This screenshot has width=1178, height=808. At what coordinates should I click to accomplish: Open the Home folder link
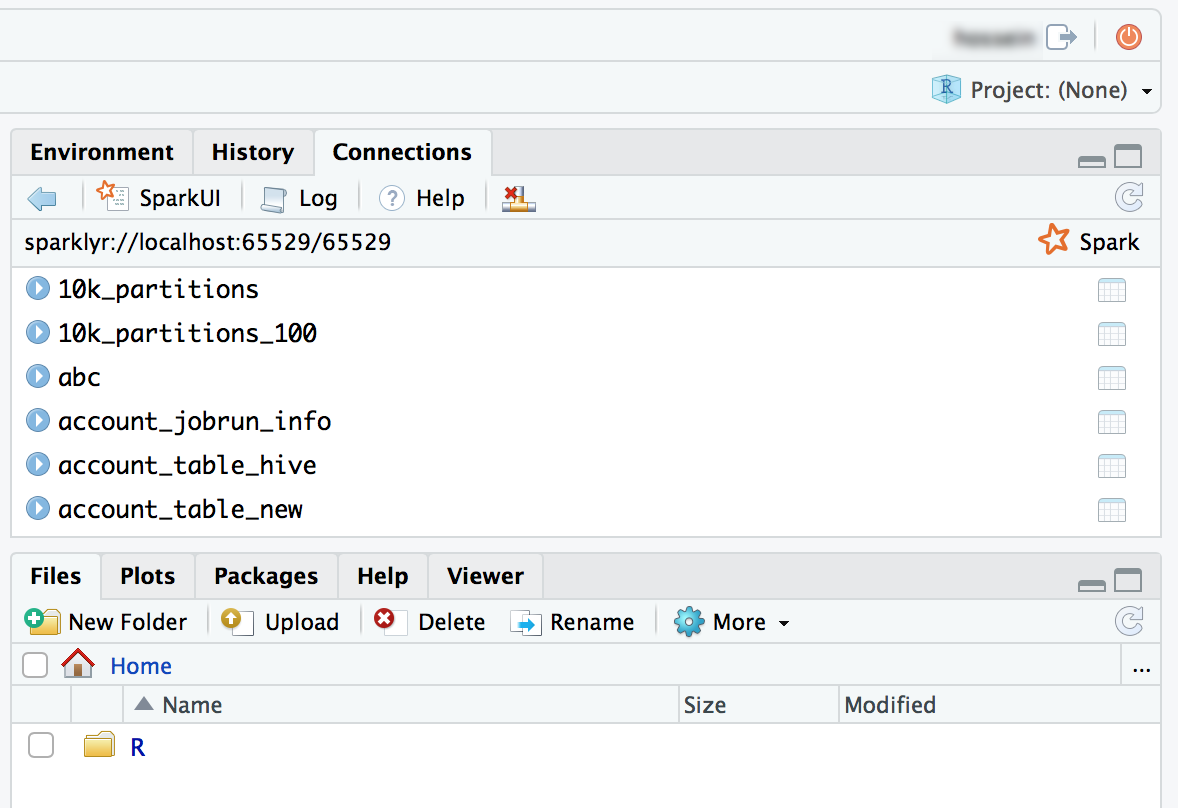[140, 665]
